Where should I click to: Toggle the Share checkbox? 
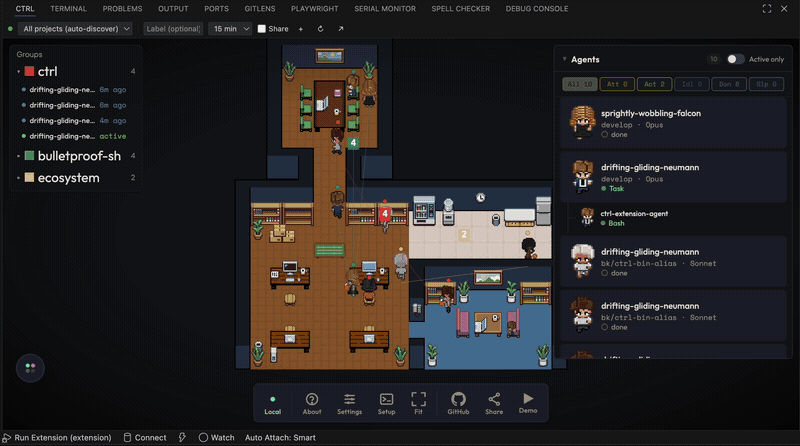click(x=262, y=29)
